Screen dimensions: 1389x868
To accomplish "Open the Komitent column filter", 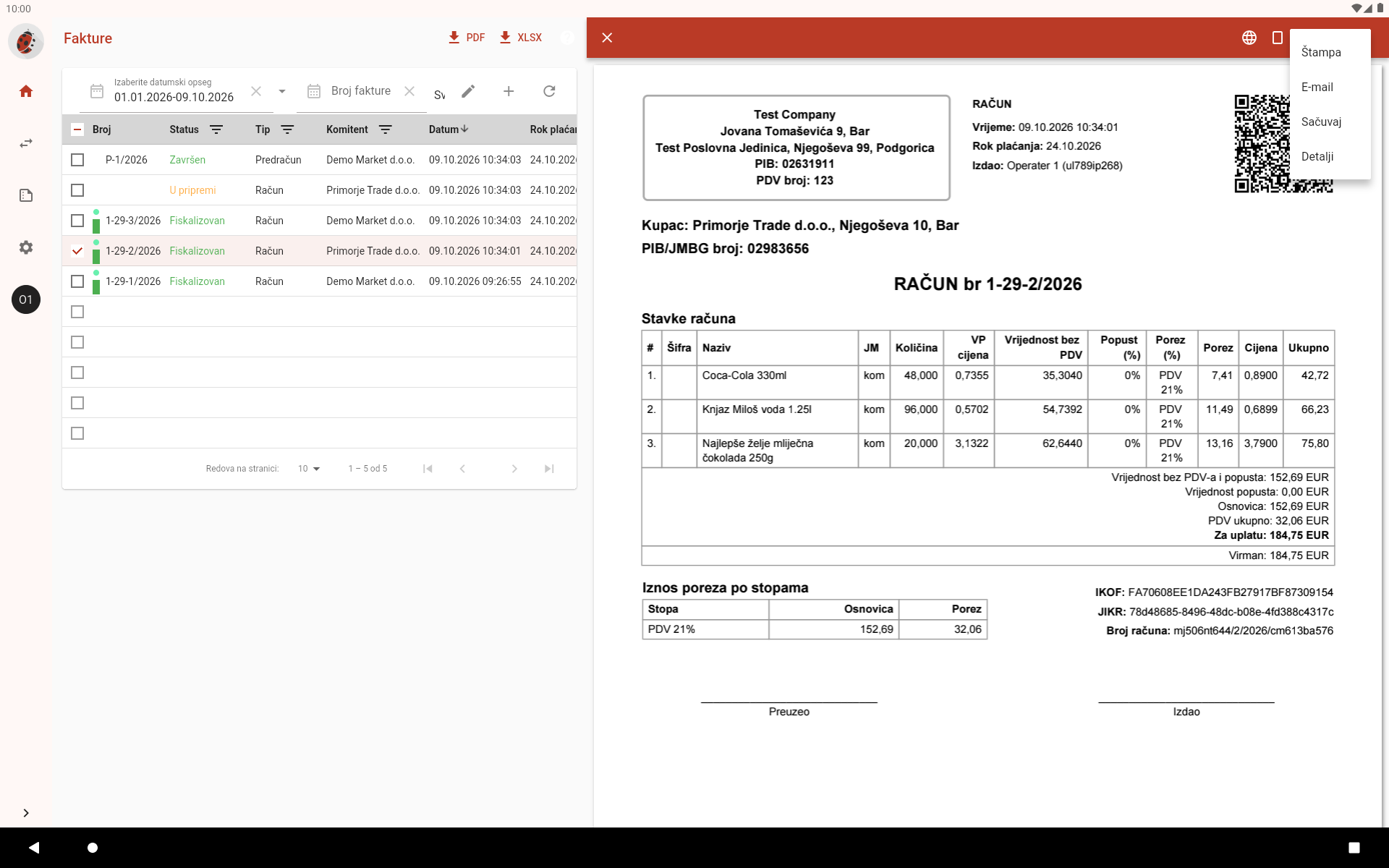I will pyautogui.click(x=386, y=129).
